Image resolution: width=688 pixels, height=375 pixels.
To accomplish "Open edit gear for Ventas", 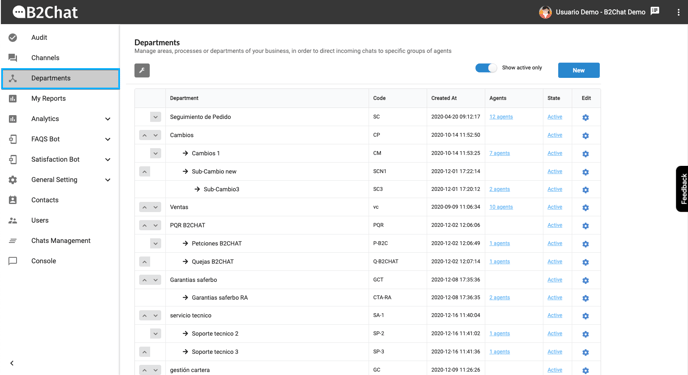I will (585, 208).
